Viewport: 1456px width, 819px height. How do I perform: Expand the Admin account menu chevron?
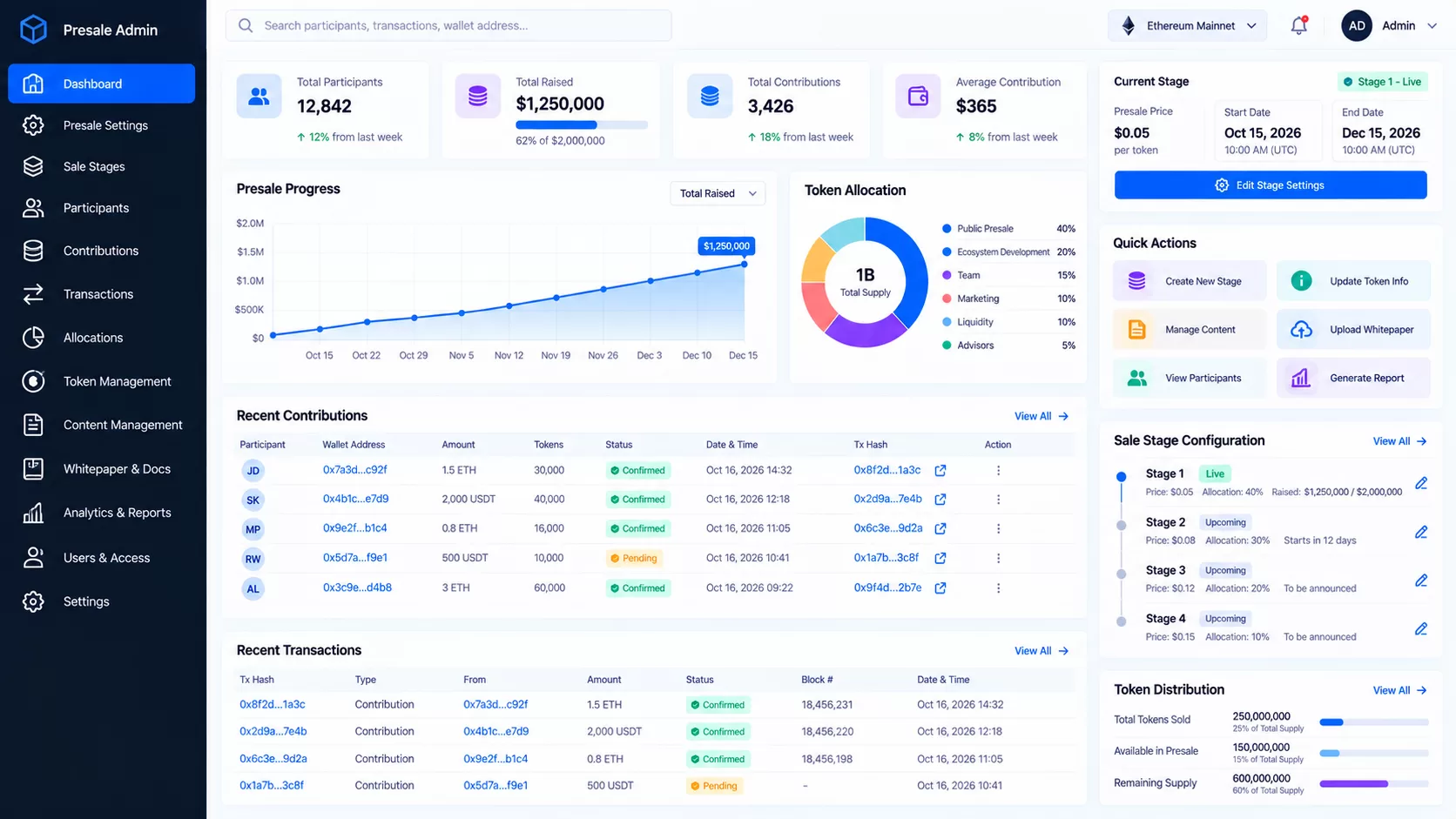click(1432, 26)
